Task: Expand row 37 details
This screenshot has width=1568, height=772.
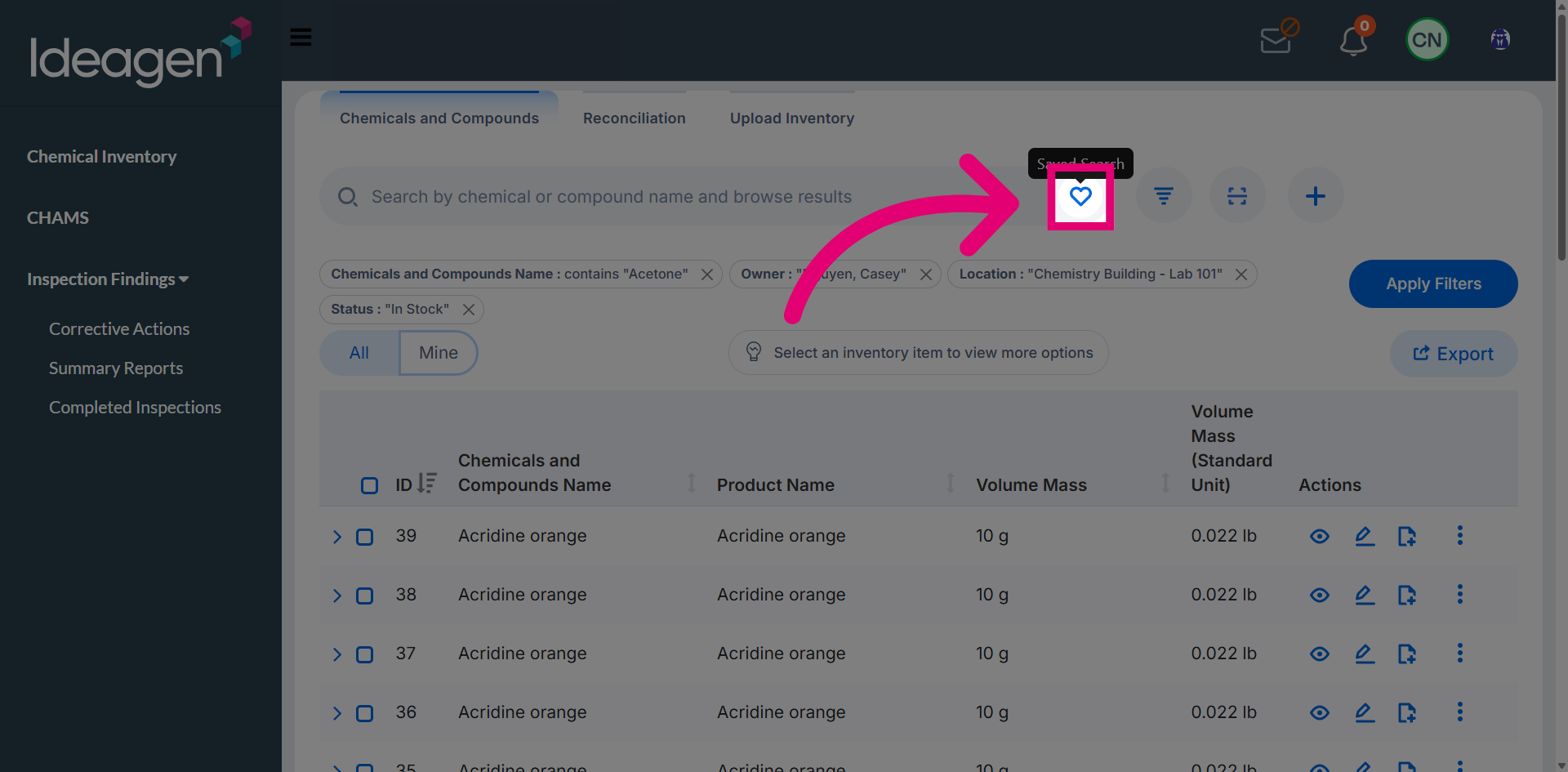Action: click(x=336, y=655)
